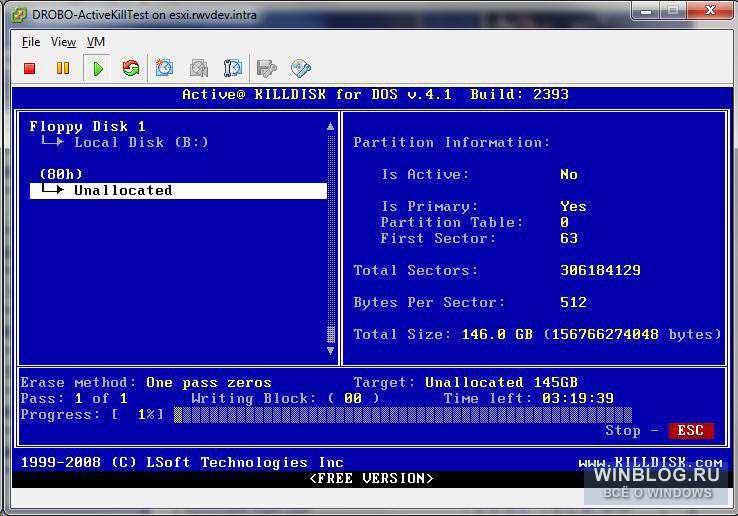Click the Connect floppy device icon

(266, 68)
